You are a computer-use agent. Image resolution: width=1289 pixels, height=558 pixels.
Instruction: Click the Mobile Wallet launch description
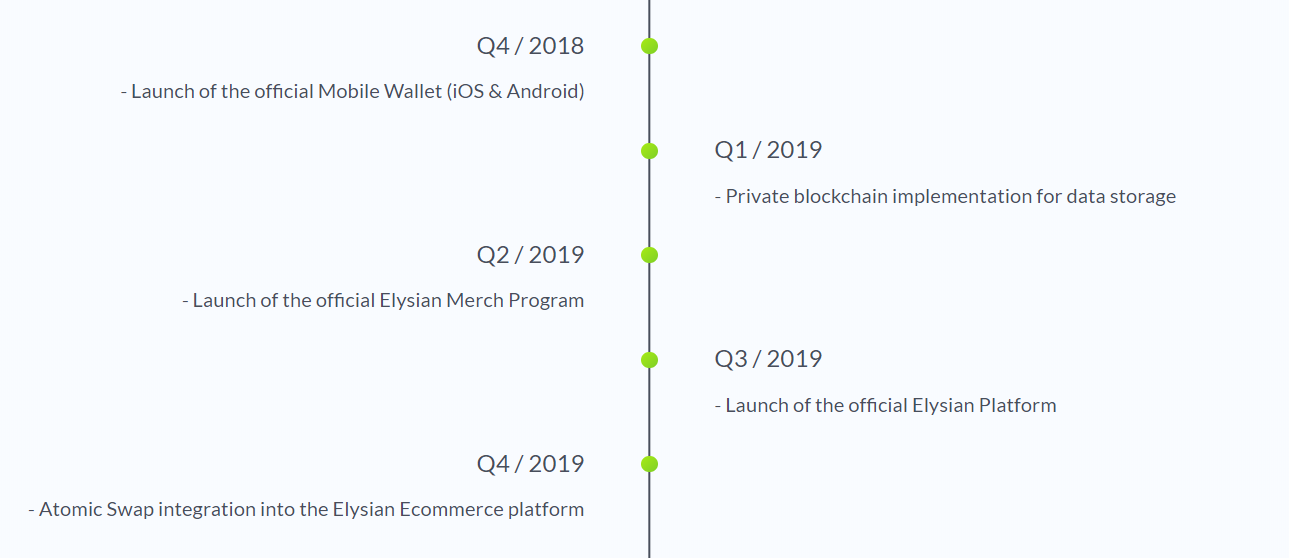coord(353,92)
